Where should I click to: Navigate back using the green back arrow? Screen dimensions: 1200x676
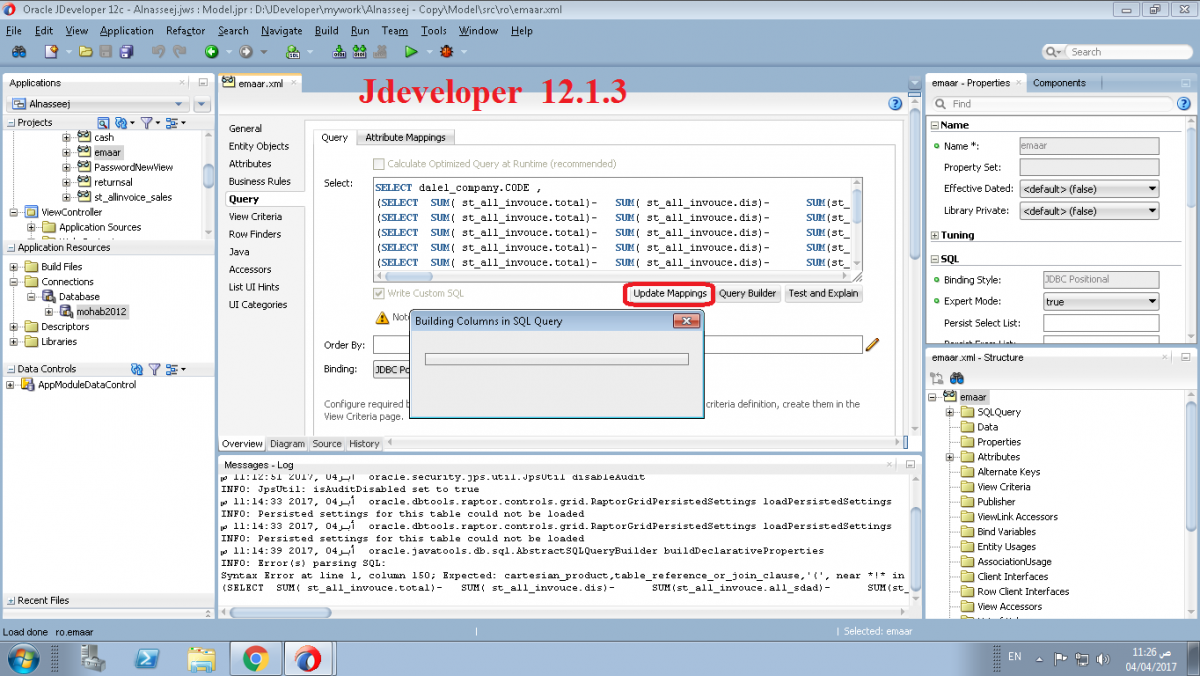click(211, 51)
